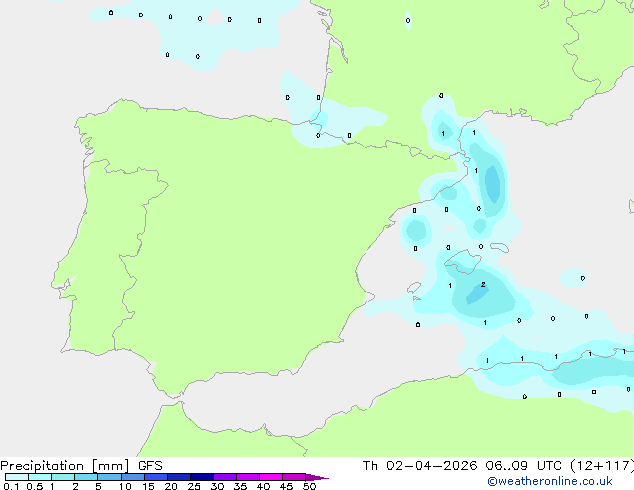634x490 pixels.
Task: Click the 35 to 40 mm legend swatch
Action: pos(248,477)
